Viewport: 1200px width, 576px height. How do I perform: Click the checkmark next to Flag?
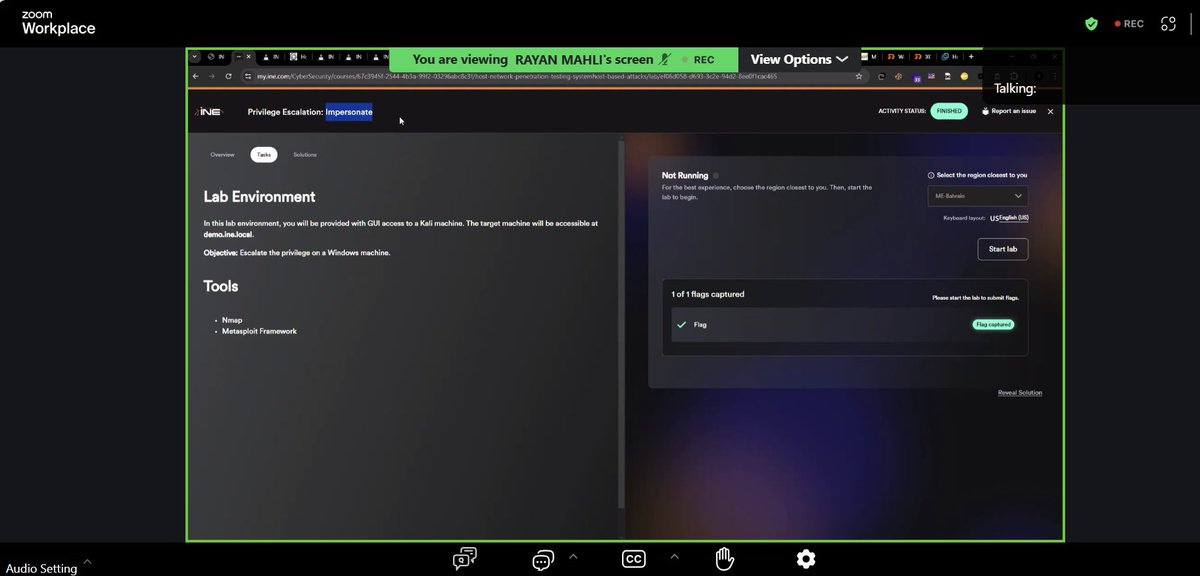[682, 325]
